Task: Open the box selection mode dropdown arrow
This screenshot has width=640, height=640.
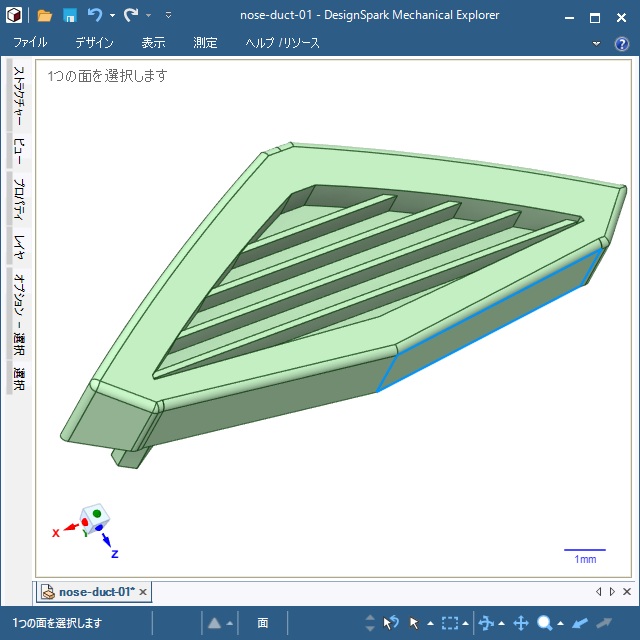Action: coord(465,624)
